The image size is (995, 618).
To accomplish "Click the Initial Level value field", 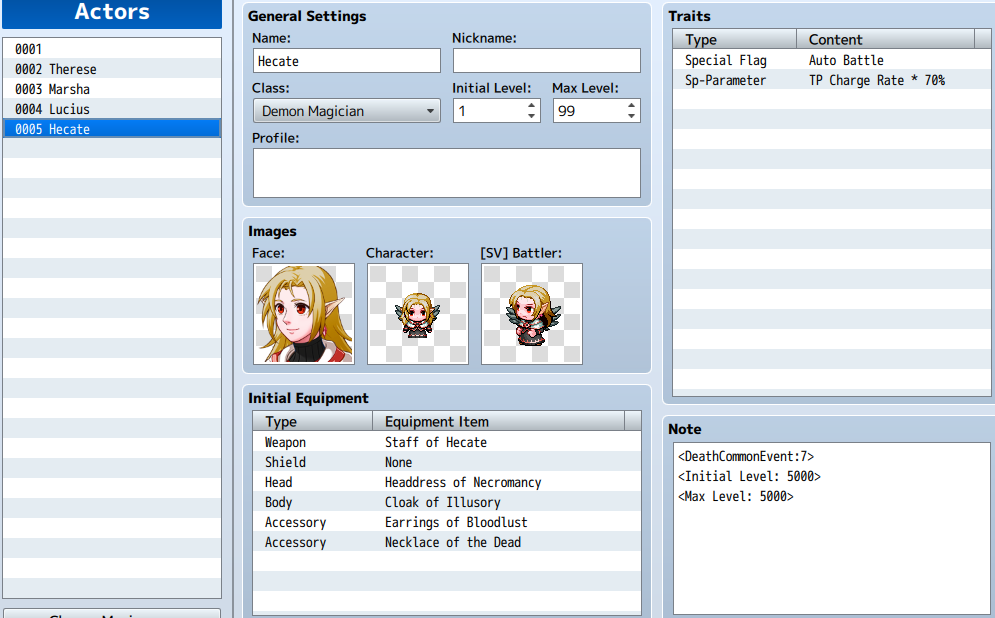I will (489, 111).
